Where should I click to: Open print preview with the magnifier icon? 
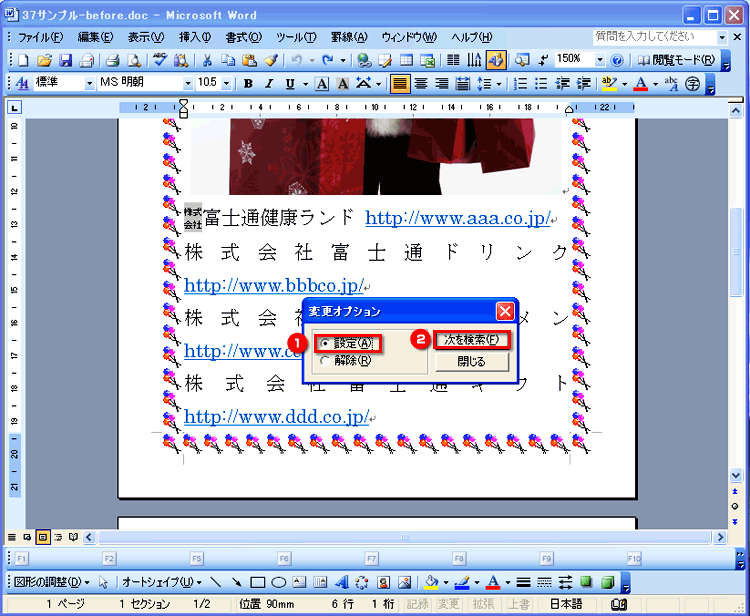133,60
